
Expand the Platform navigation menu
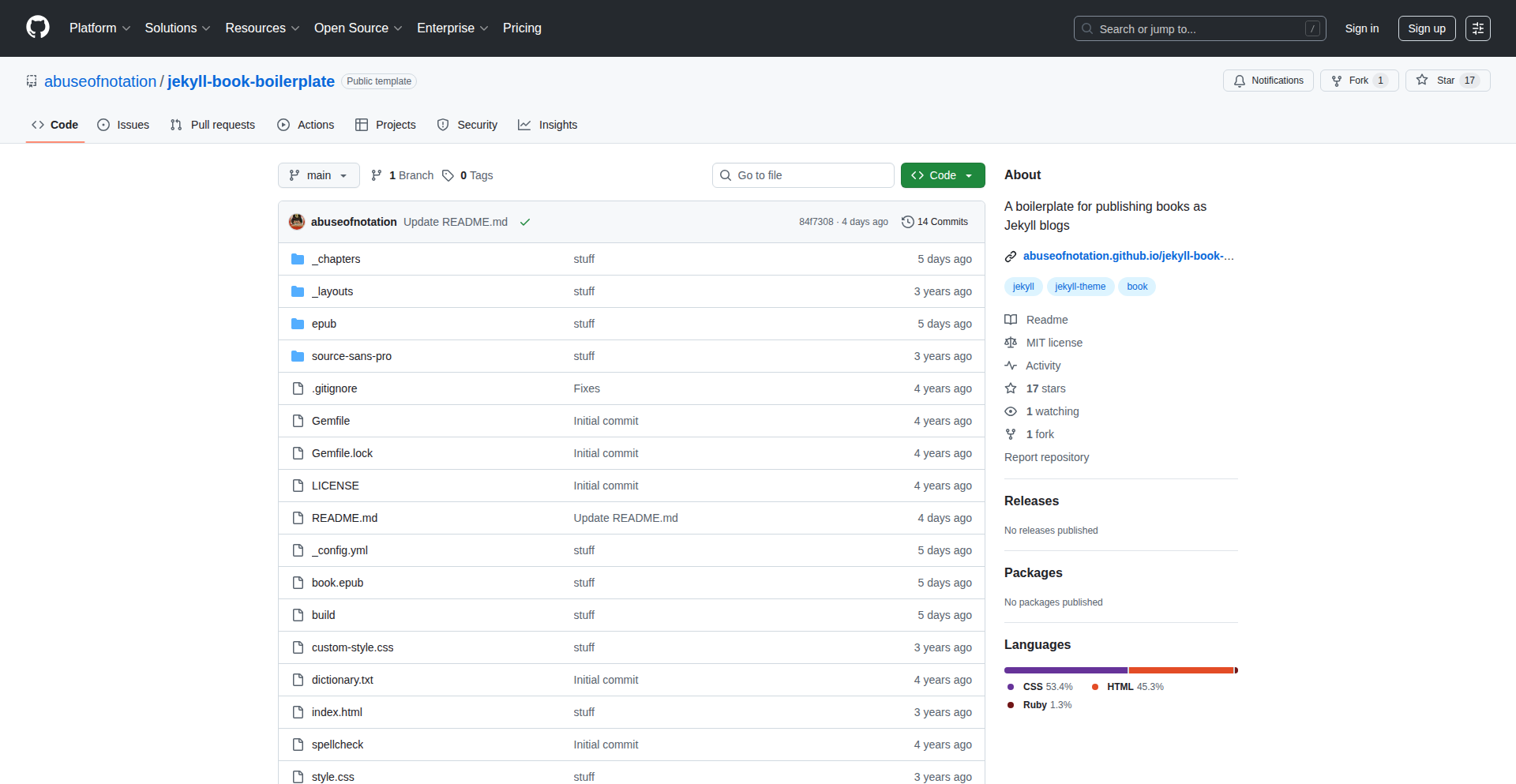click(99, 28)
